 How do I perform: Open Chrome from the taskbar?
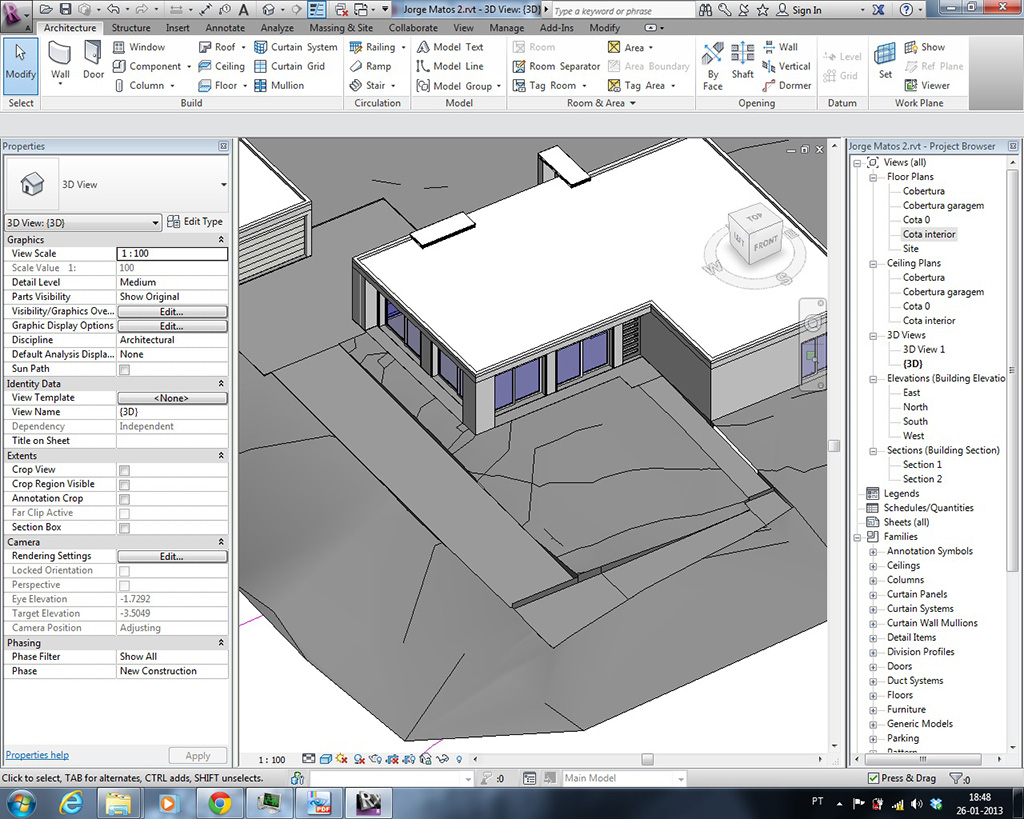click(218, 802)
